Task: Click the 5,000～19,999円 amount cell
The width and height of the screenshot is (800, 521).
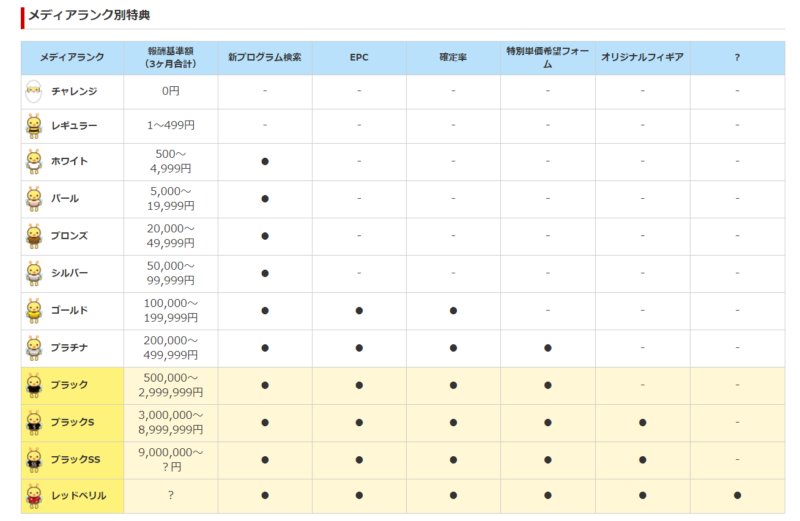Action: click(x=170, y=199)
